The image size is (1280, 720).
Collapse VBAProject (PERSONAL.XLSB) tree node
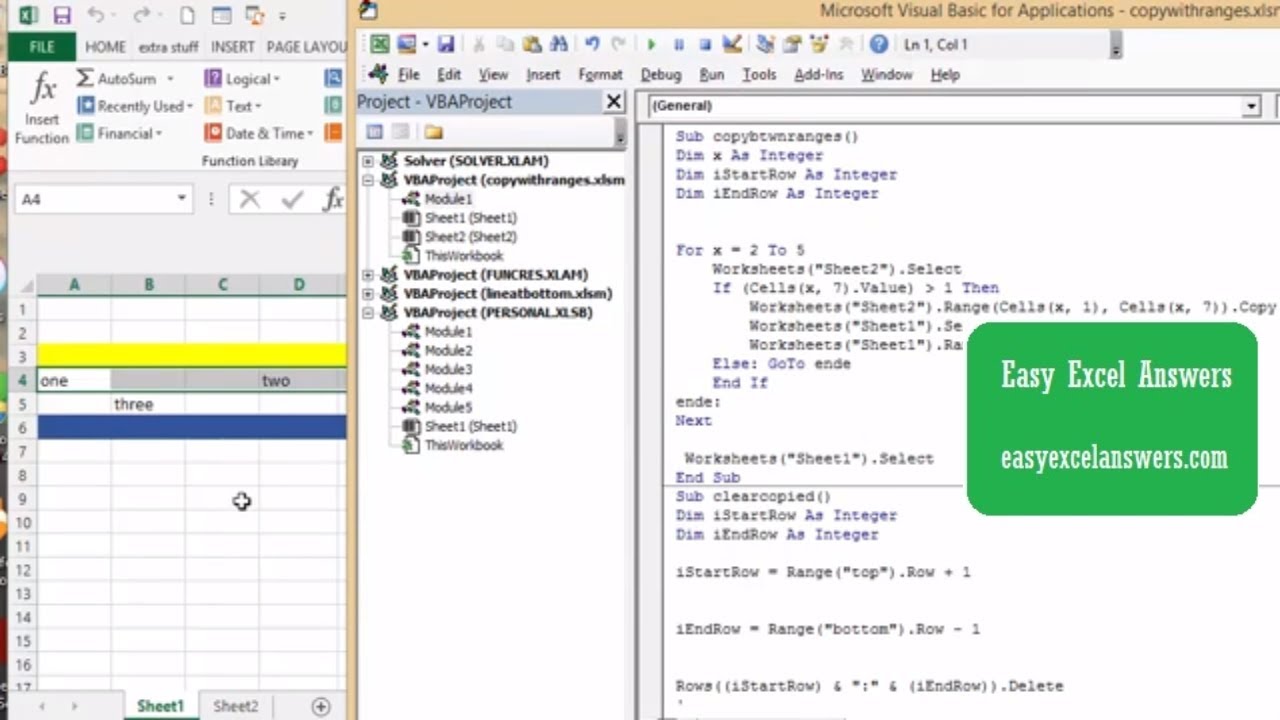[368, 313]
